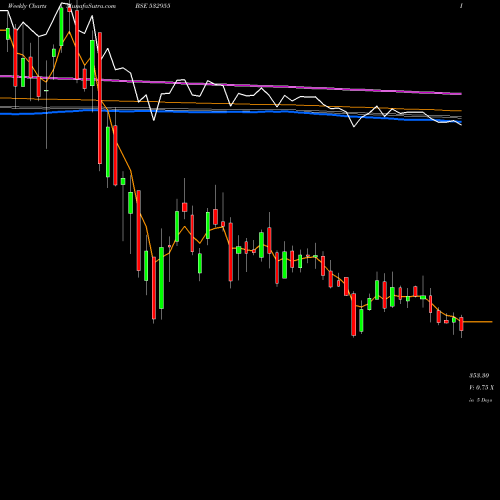Click the 'V: 0.75 X' volume text
500x500 pixels.
click(482, 388)
